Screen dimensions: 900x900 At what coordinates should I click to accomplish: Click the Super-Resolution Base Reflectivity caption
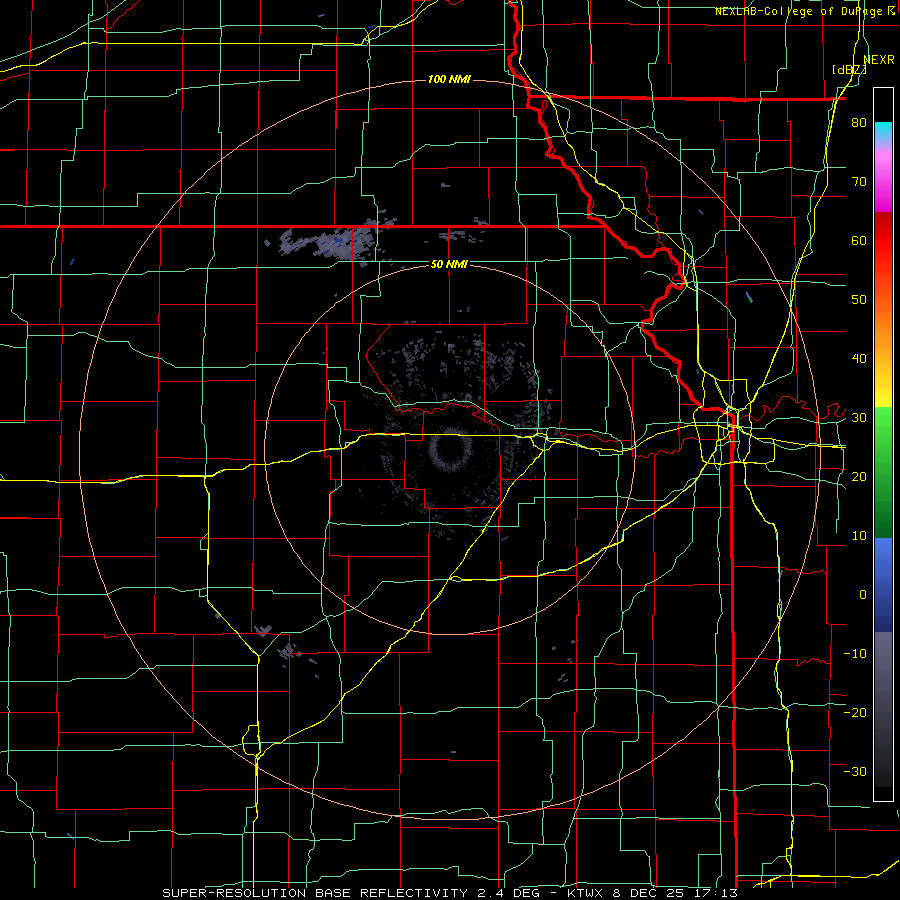click(x=449, y=893)
